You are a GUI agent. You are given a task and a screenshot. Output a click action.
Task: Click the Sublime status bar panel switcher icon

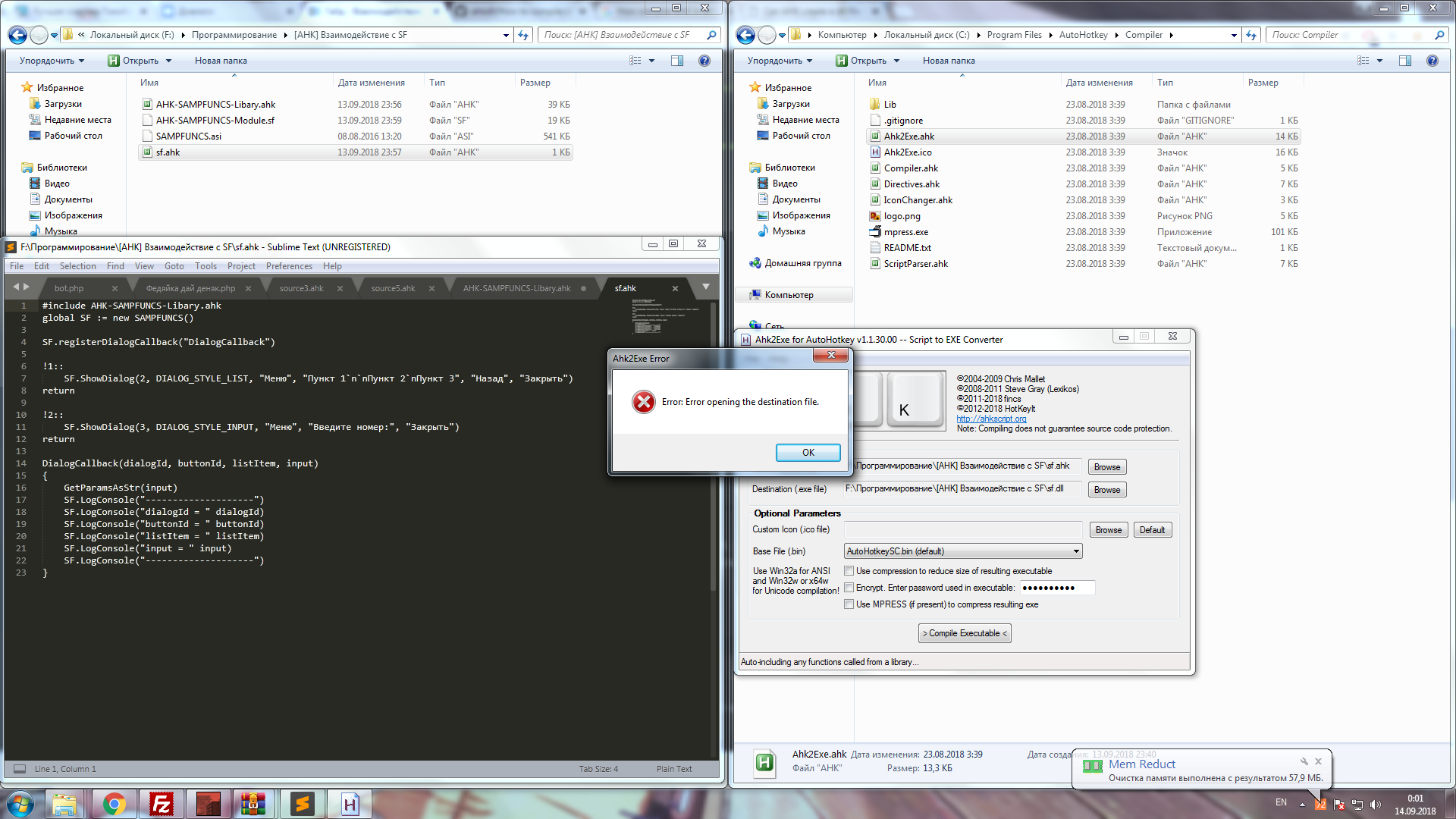pos(20,769)
